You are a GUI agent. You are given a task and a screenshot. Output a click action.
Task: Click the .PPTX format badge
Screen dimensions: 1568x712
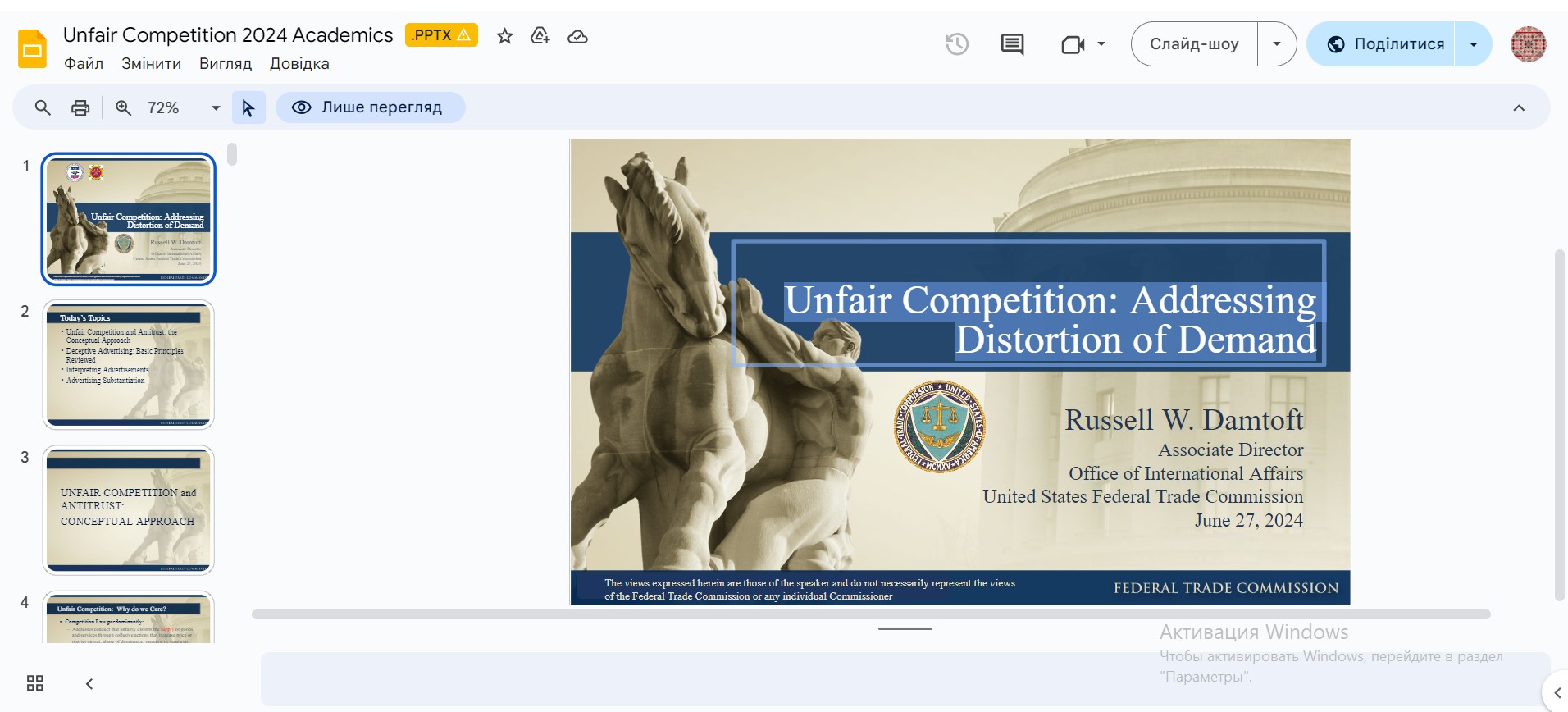441,35
